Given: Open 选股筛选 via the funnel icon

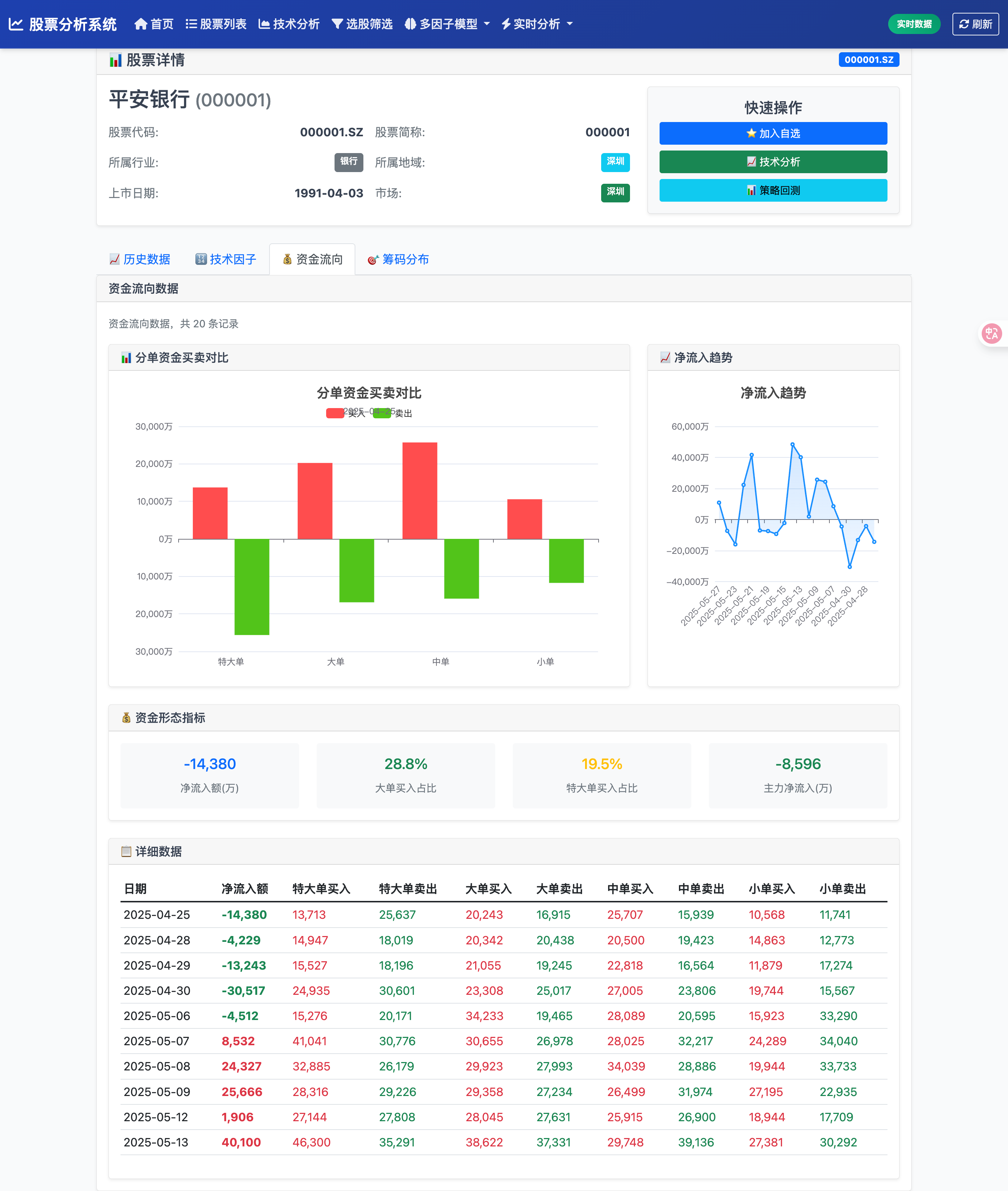Looking at the screenshot, I should point(337,24).
